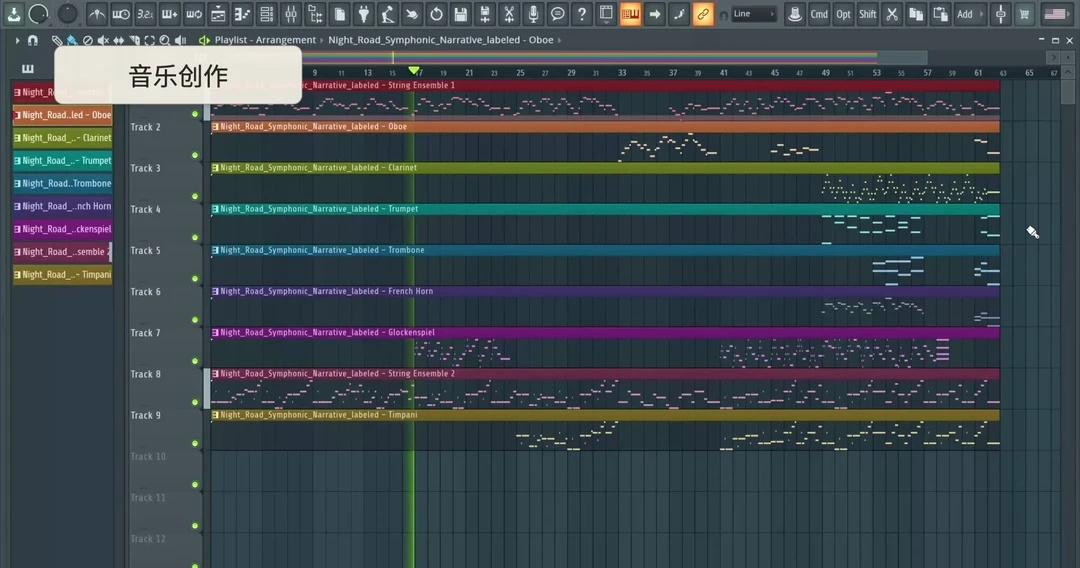Click the scissors cut icon

point(892,14)
